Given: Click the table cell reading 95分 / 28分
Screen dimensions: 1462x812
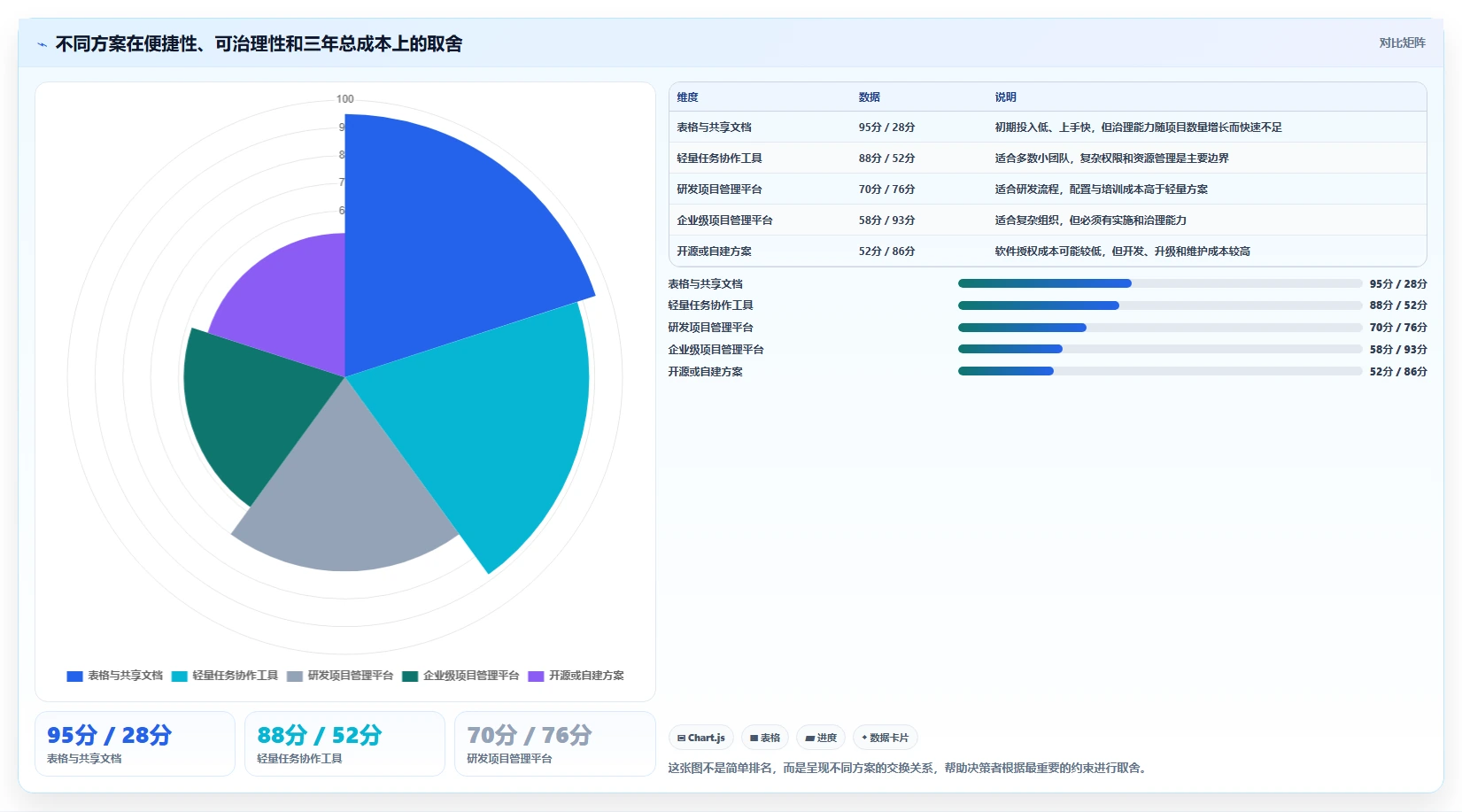Looking at the screenshot, I should point(886,128).
